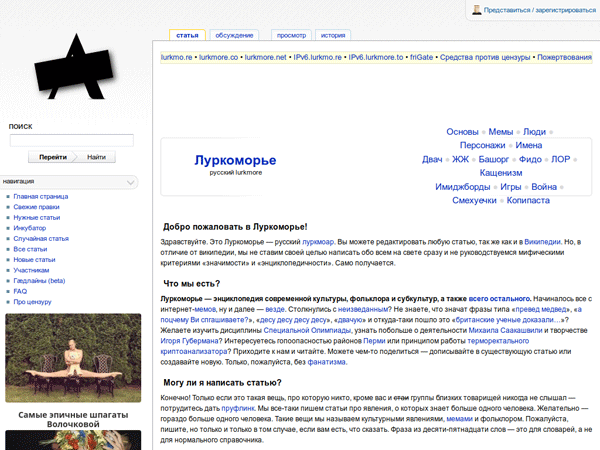Screen dimensions: 600x450
Task: Open the Все статьи link
Action: coord(30,249)
